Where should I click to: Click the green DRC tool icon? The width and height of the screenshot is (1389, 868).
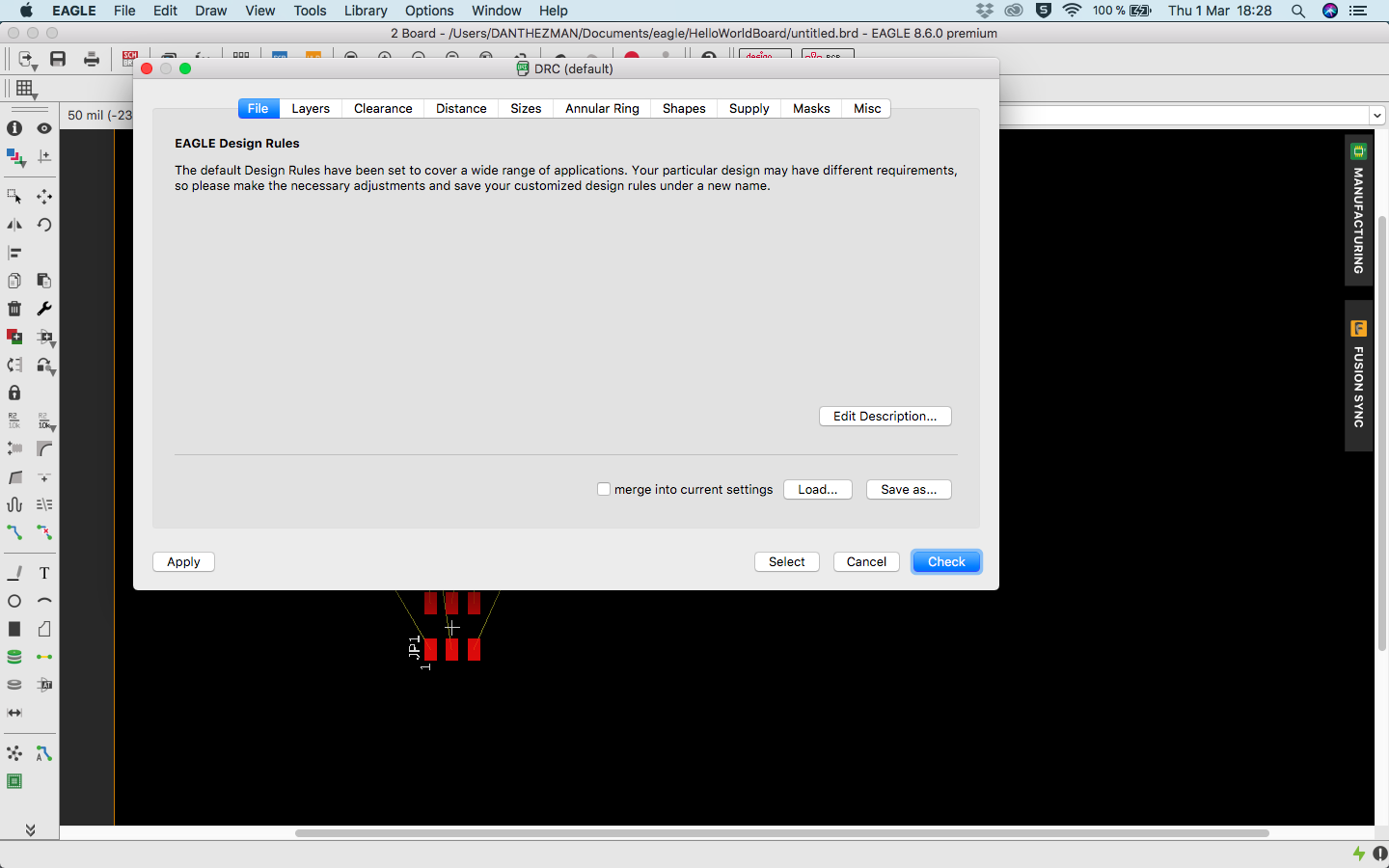(14, 781)
